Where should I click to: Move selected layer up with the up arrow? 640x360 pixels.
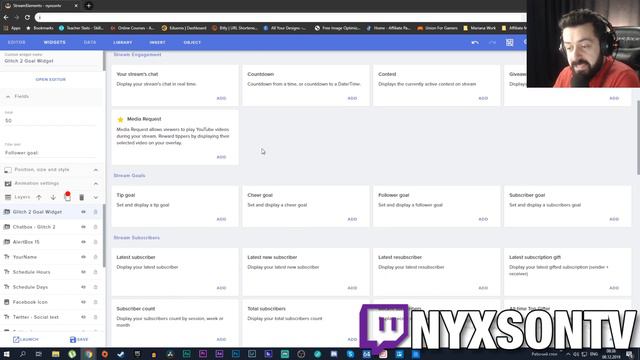click(39, 197)
